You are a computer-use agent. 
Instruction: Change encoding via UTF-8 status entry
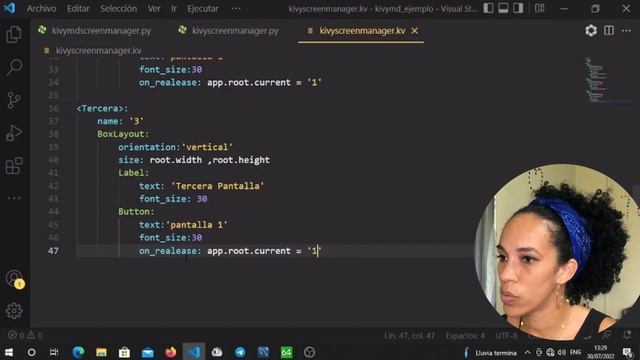[x=507, y=336]
